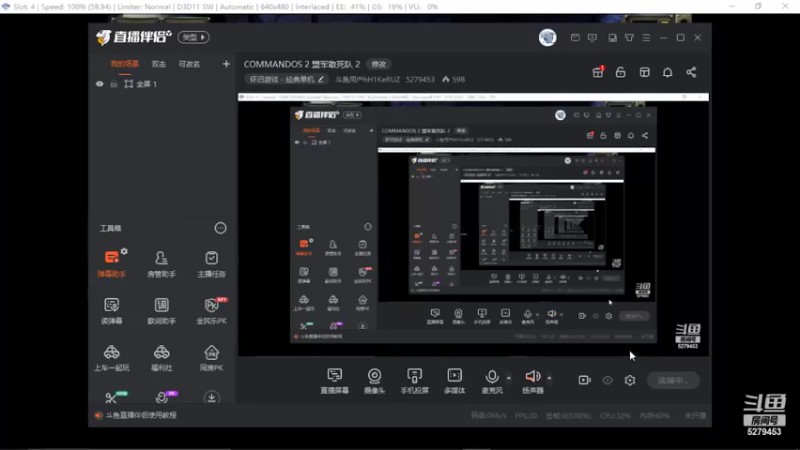The width and height of the screenshot is (800, 450).
Task: Click 修改 to edit the stream title
Action: tap(379, 64)
